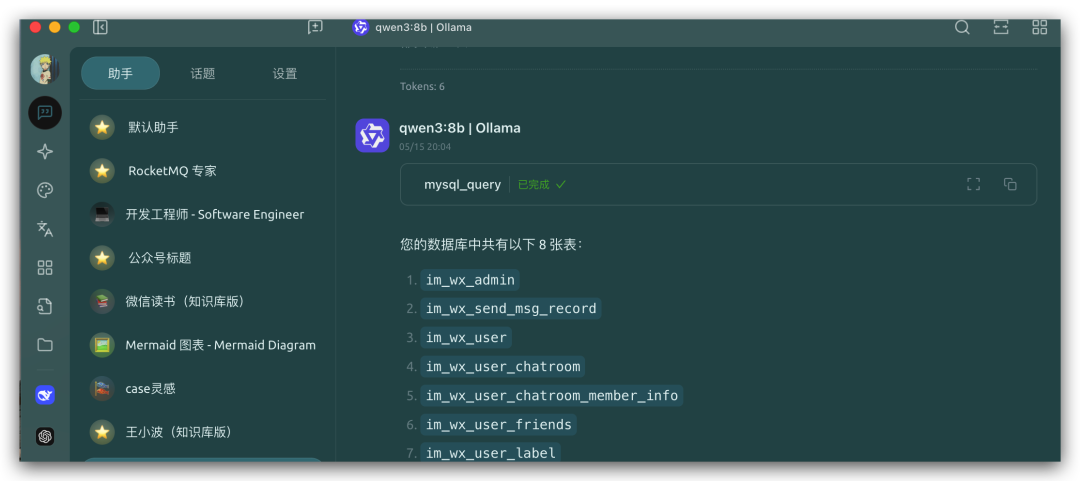Open search via the magnifier icon
The image size is (1080, 481).
click(x=962, y=28)
